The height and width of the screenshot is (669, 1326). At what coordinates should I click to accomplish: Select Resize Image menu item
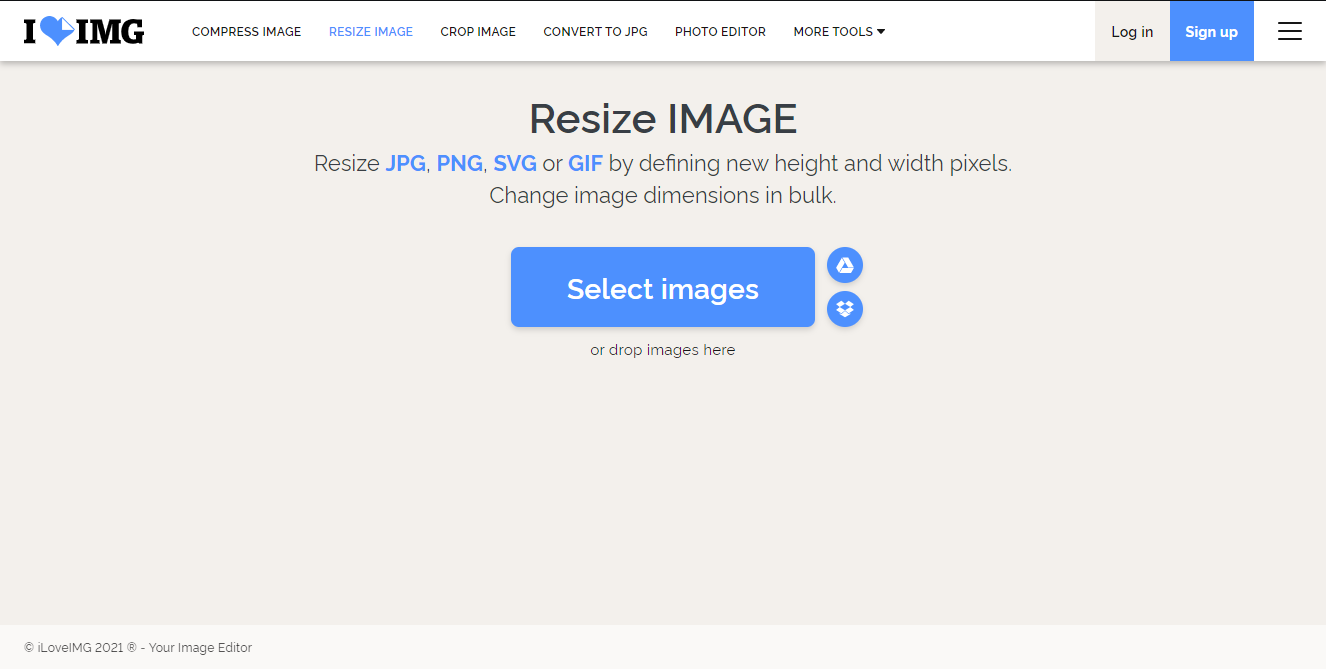[x=371, y=32]
